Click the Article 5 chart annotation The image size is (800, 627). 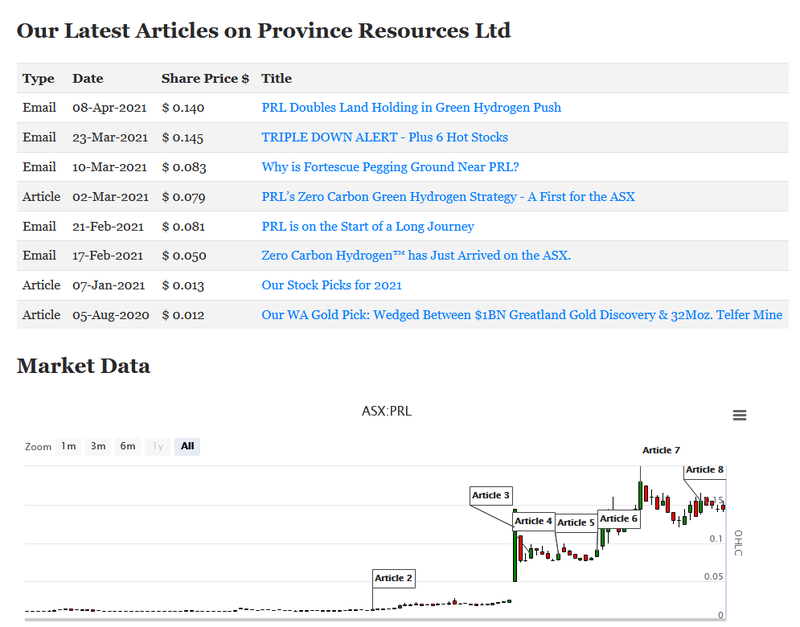pyautogui.click(x=576, y=523)
